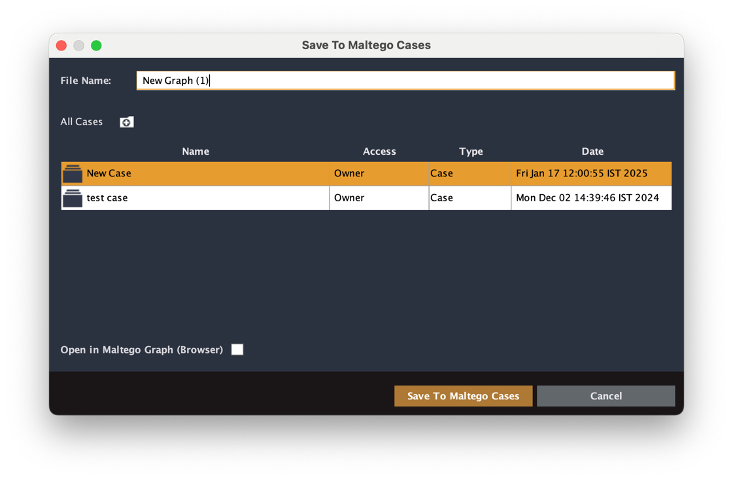Enable Open in Maltego Graph (Browser) checkbox
The height and width of the screenshot is (480, 734).
(x=237, y=350)
